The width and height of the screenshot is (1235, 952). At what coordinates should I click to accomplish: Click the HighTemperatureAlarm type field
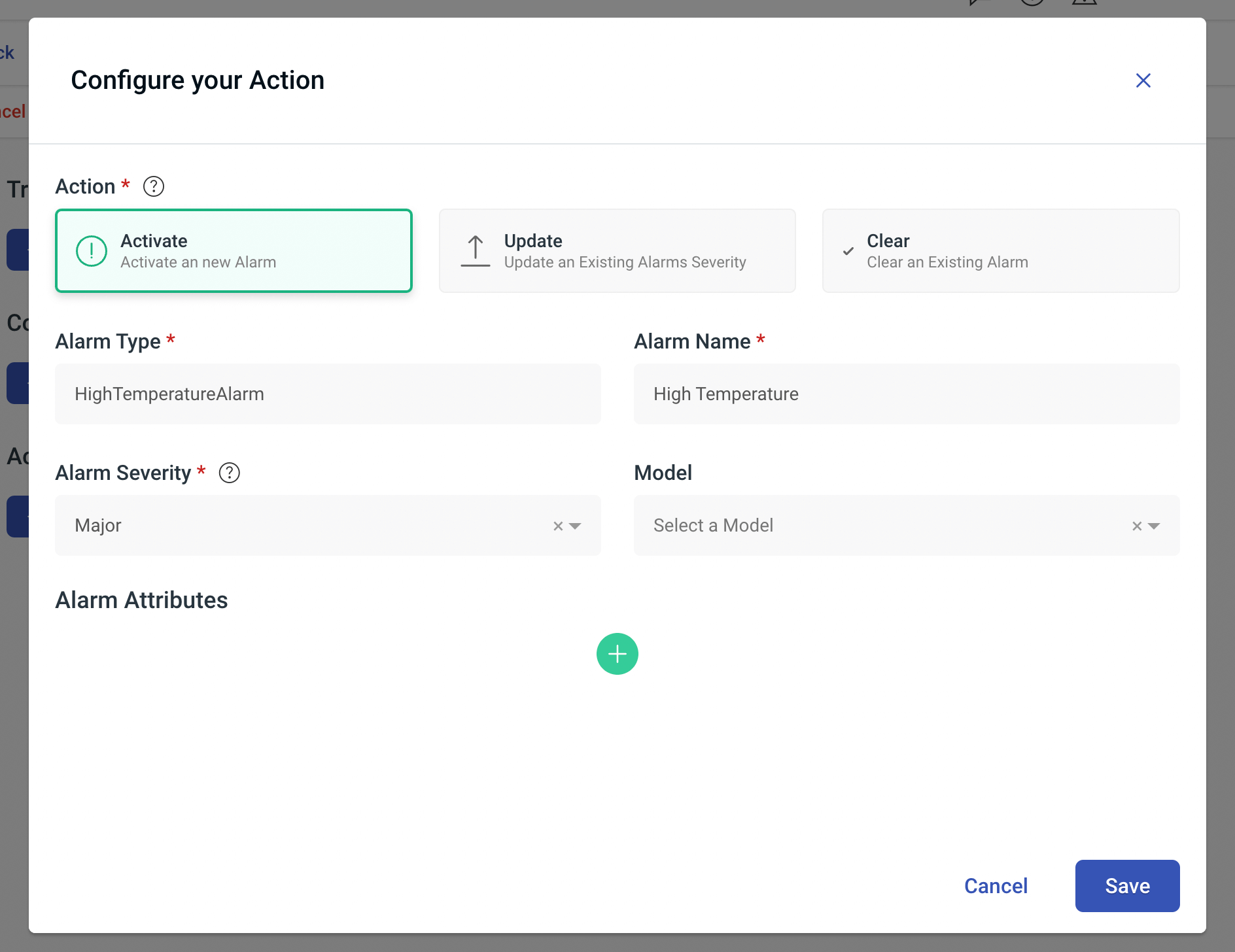click(x=328, y=394)
